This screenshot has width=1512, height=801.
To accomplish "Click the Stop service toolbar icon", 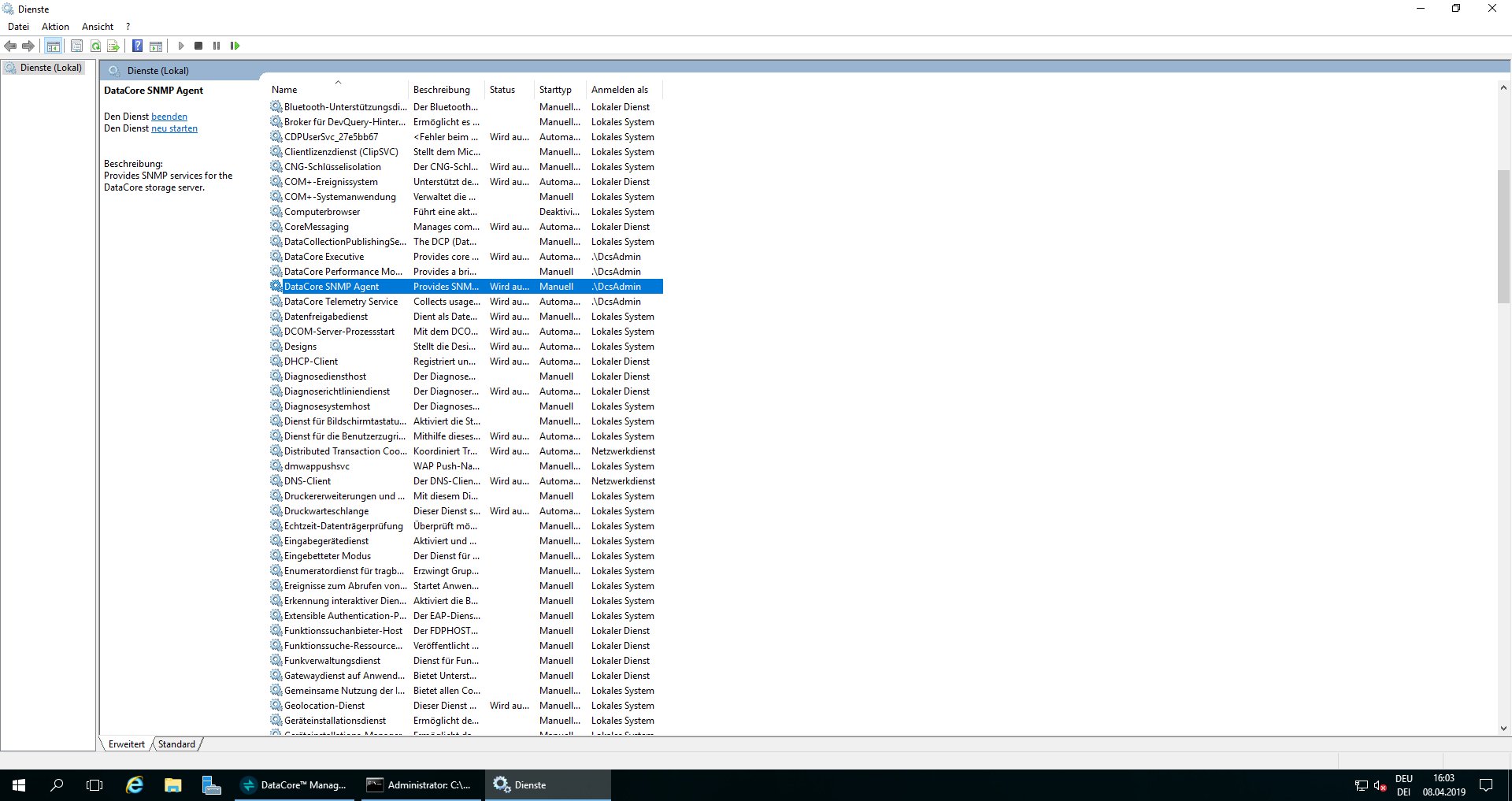I will point(198,46).
